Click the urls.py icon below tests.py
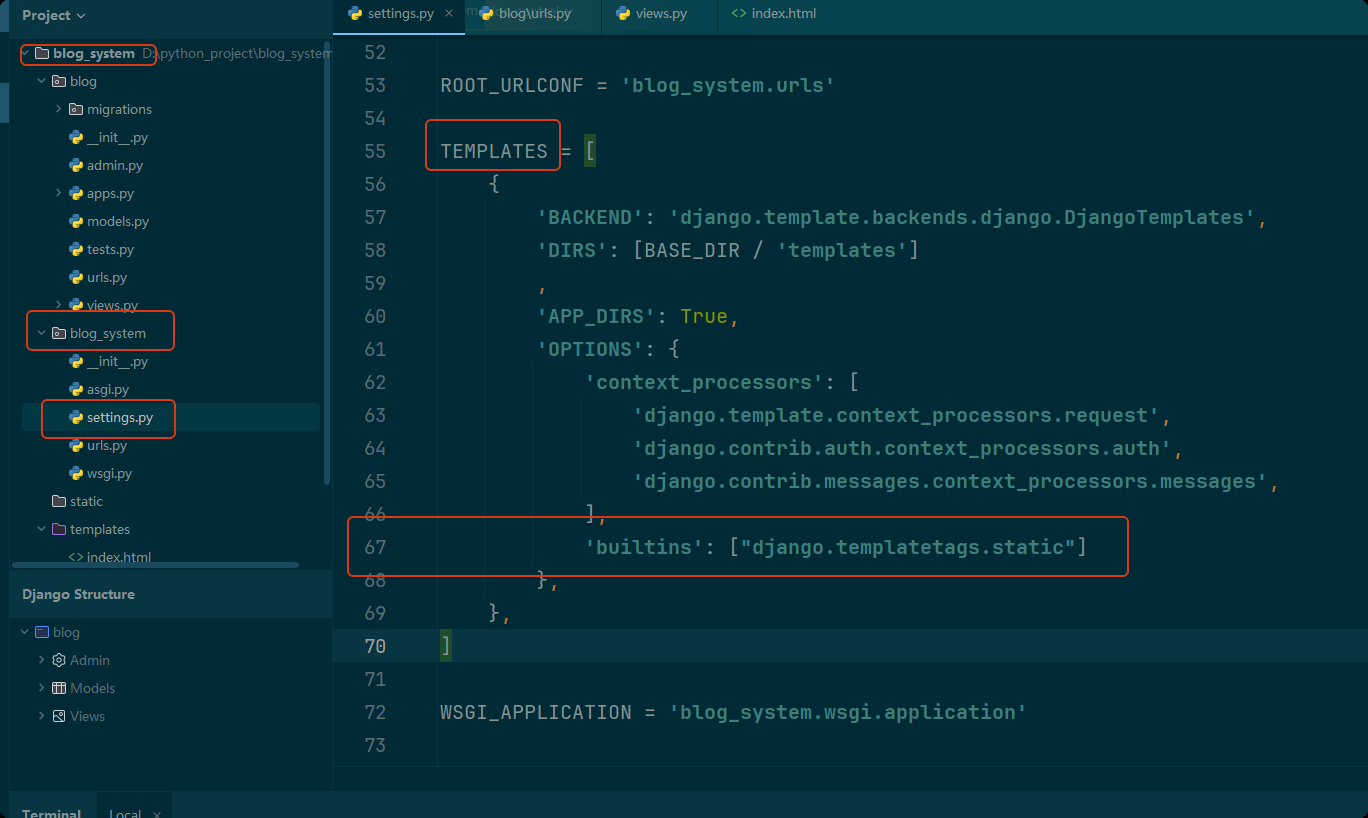The height and width of the screenshot is (818, 1368). coord(76,277)
